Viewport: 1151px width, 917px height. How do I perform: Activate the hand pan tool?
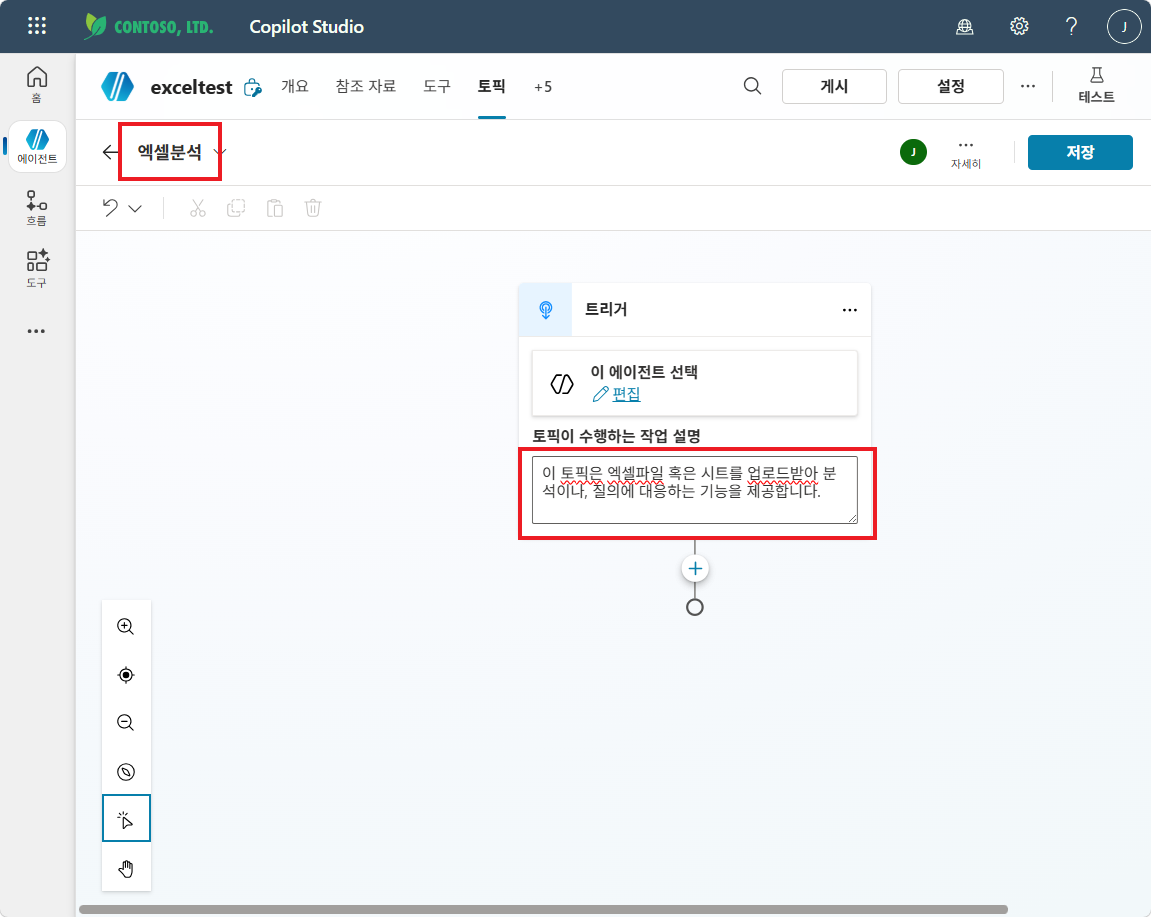[126, 869]
